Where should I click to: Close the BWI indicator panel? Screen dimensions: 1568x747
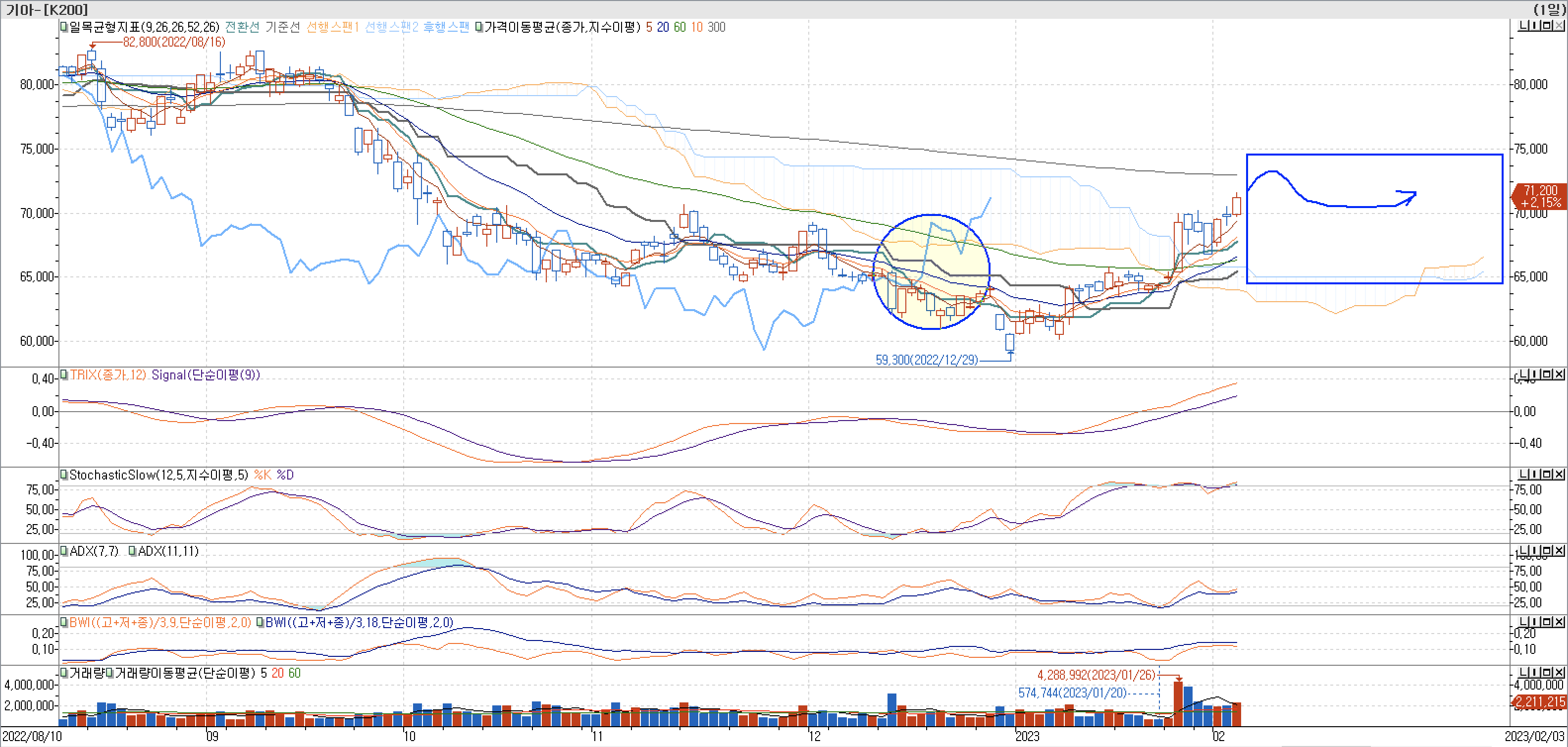point(1559,622)
